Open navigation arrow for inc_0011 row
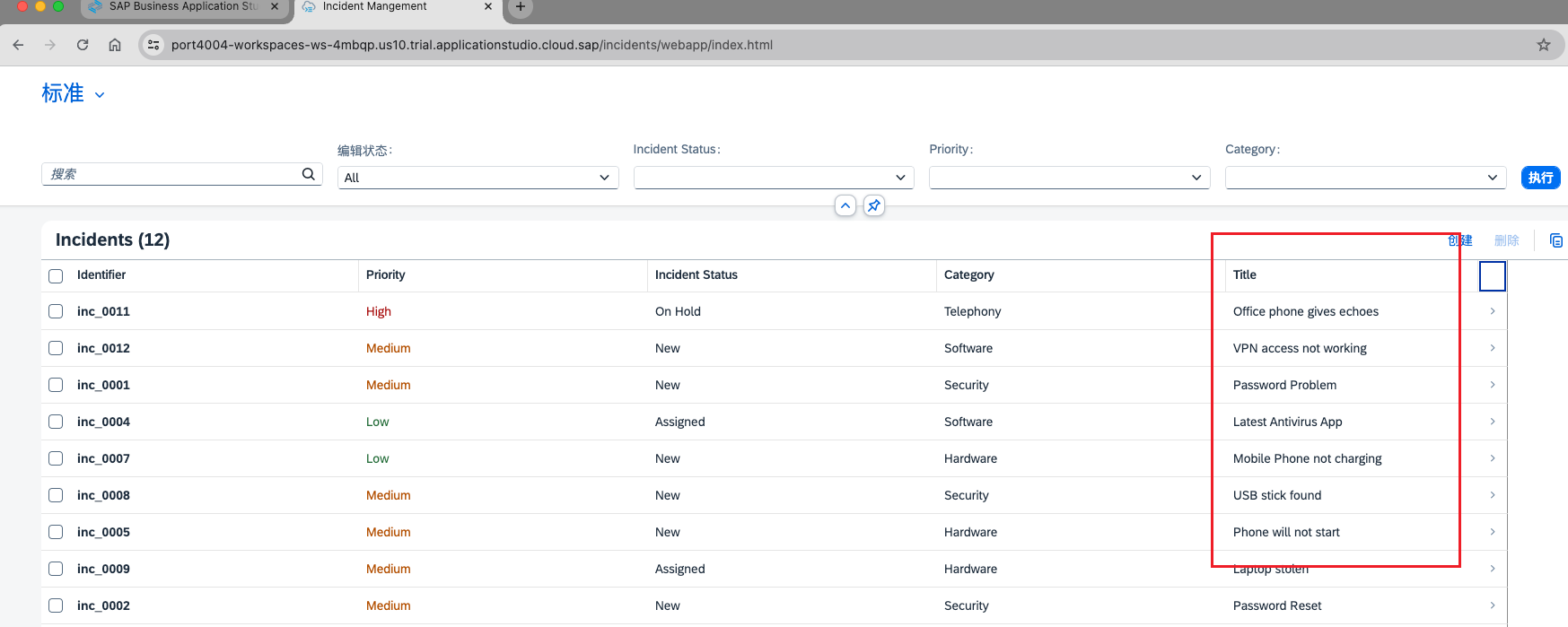The width and height of the screenshot is (1568, 627). click(1492, 311)
